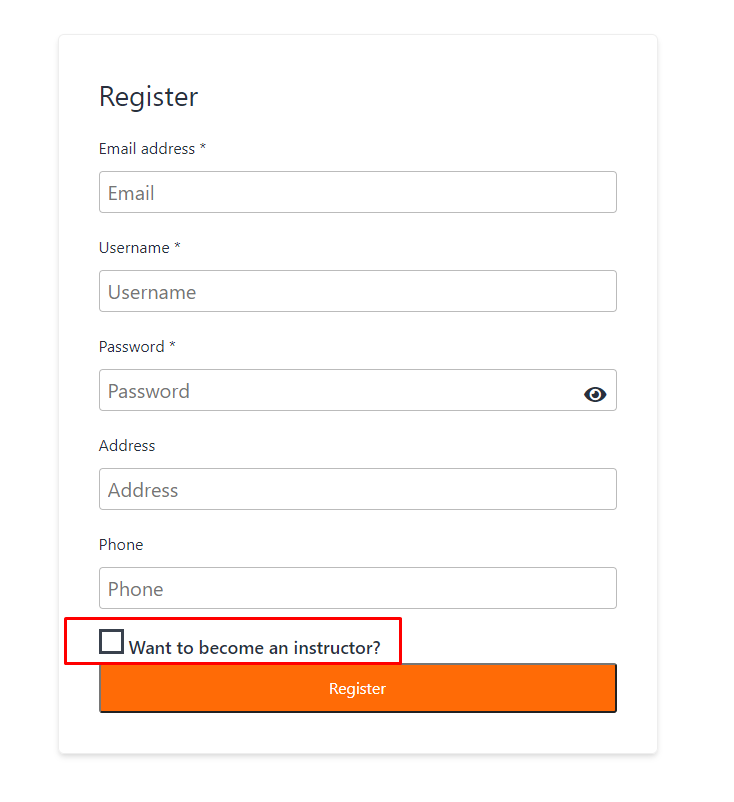This screenshot has height=802, width=734.
Task: Click into the Username text box
Action: point(357,291)
